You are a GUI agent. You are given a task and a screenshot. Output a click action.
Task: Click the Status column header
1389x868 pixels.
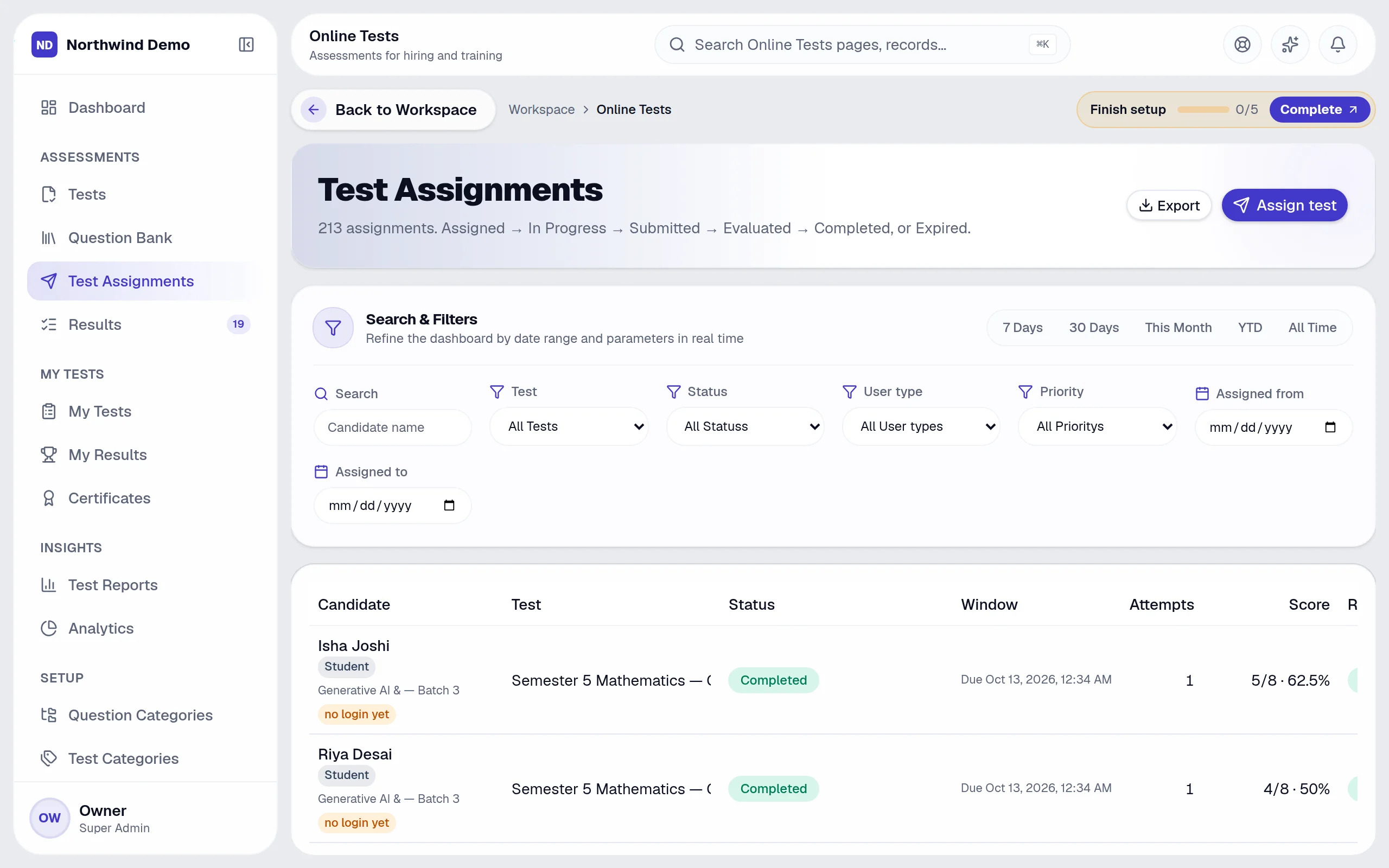(751, 604)
